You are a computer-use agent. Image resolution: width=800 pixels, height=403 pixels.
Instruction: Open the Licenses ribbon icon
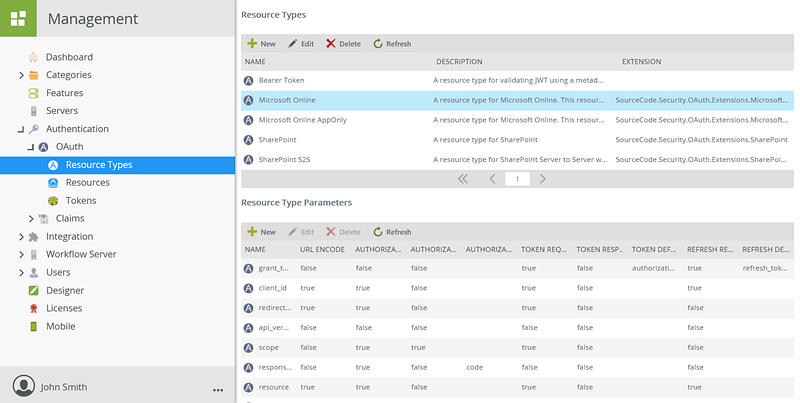pyautogui.click(x=34, y=309)
